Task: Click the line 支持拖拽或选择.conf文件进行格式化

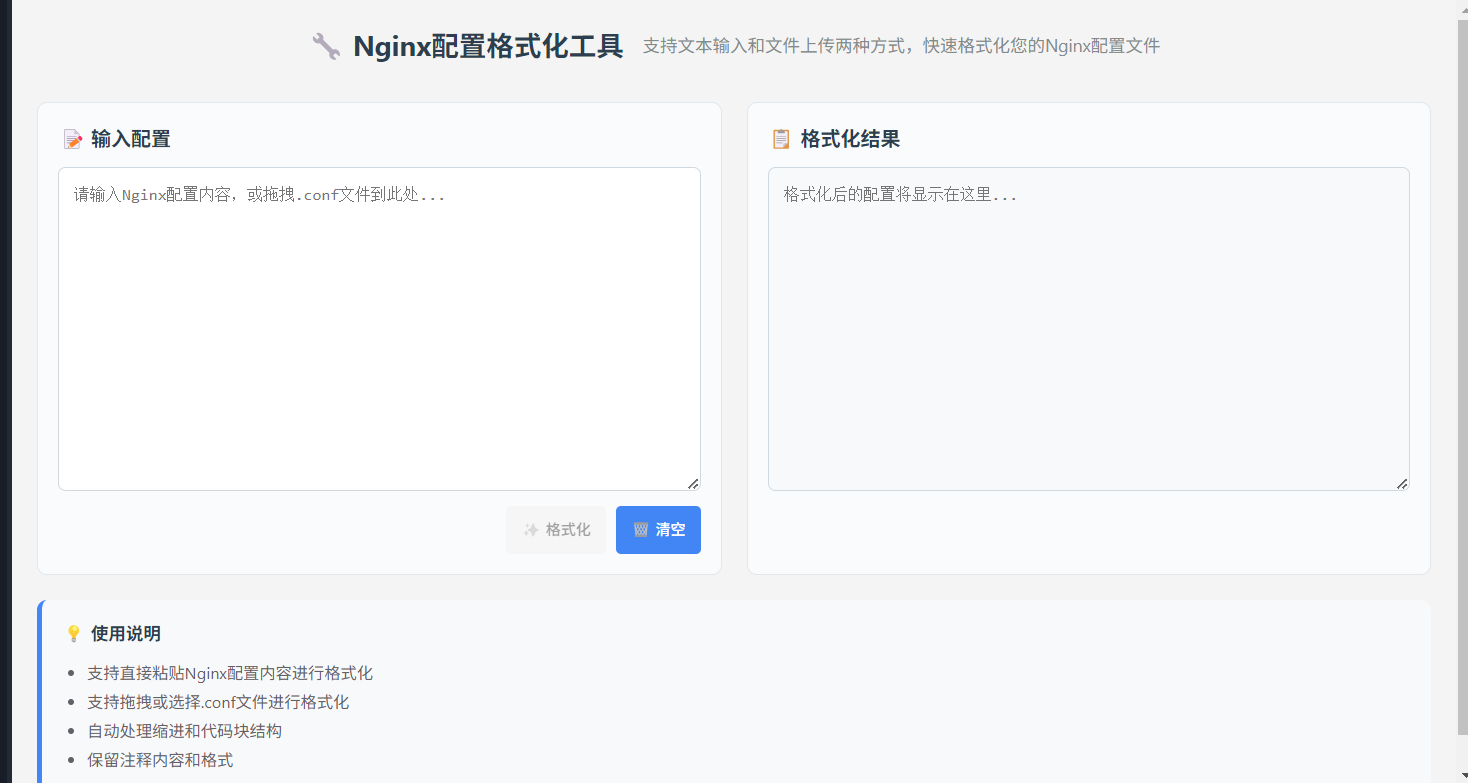Action: (x=218, y=702)
